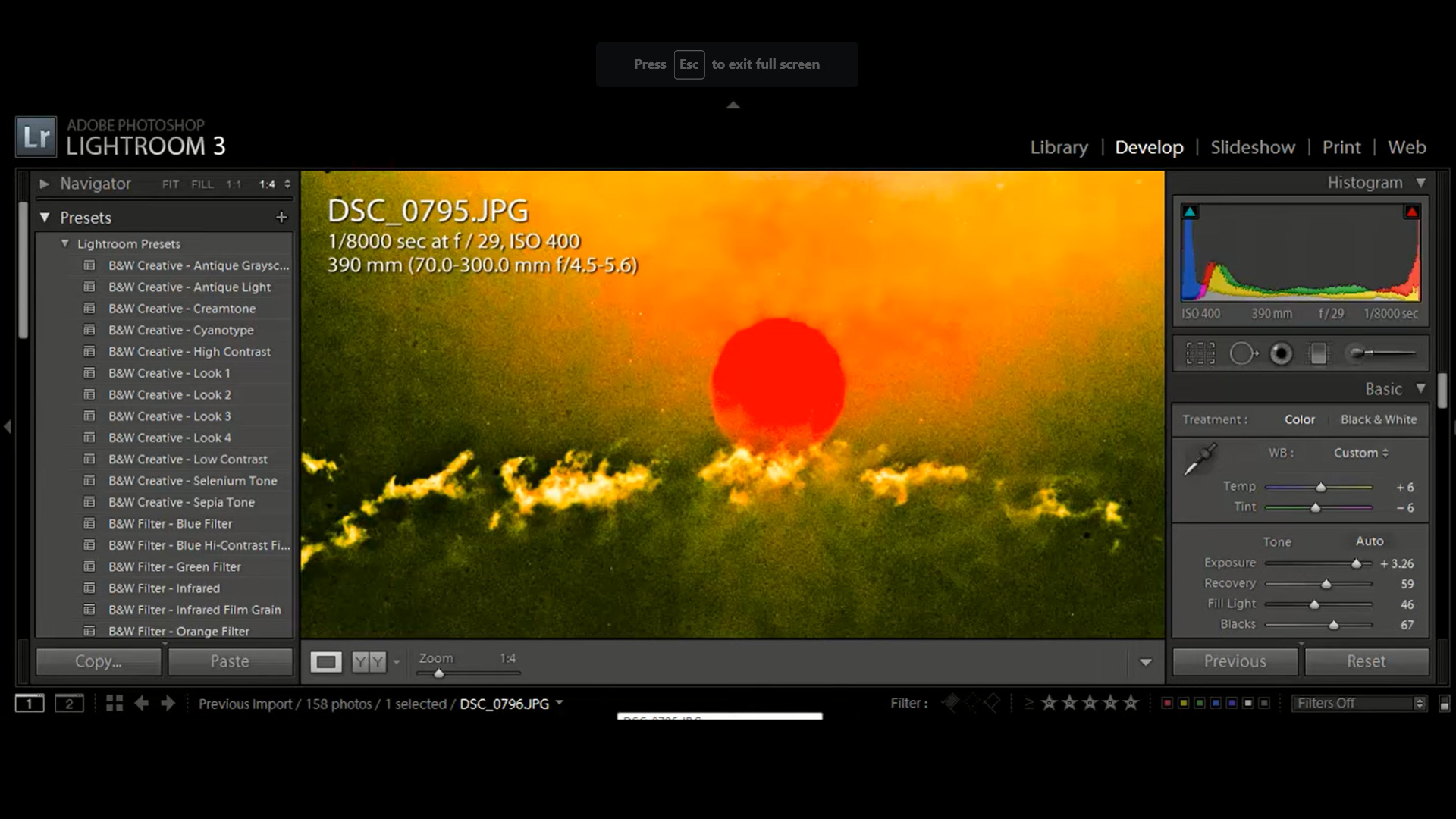Activate the Red Eye Correction tool

click(x=1282, y=353)
